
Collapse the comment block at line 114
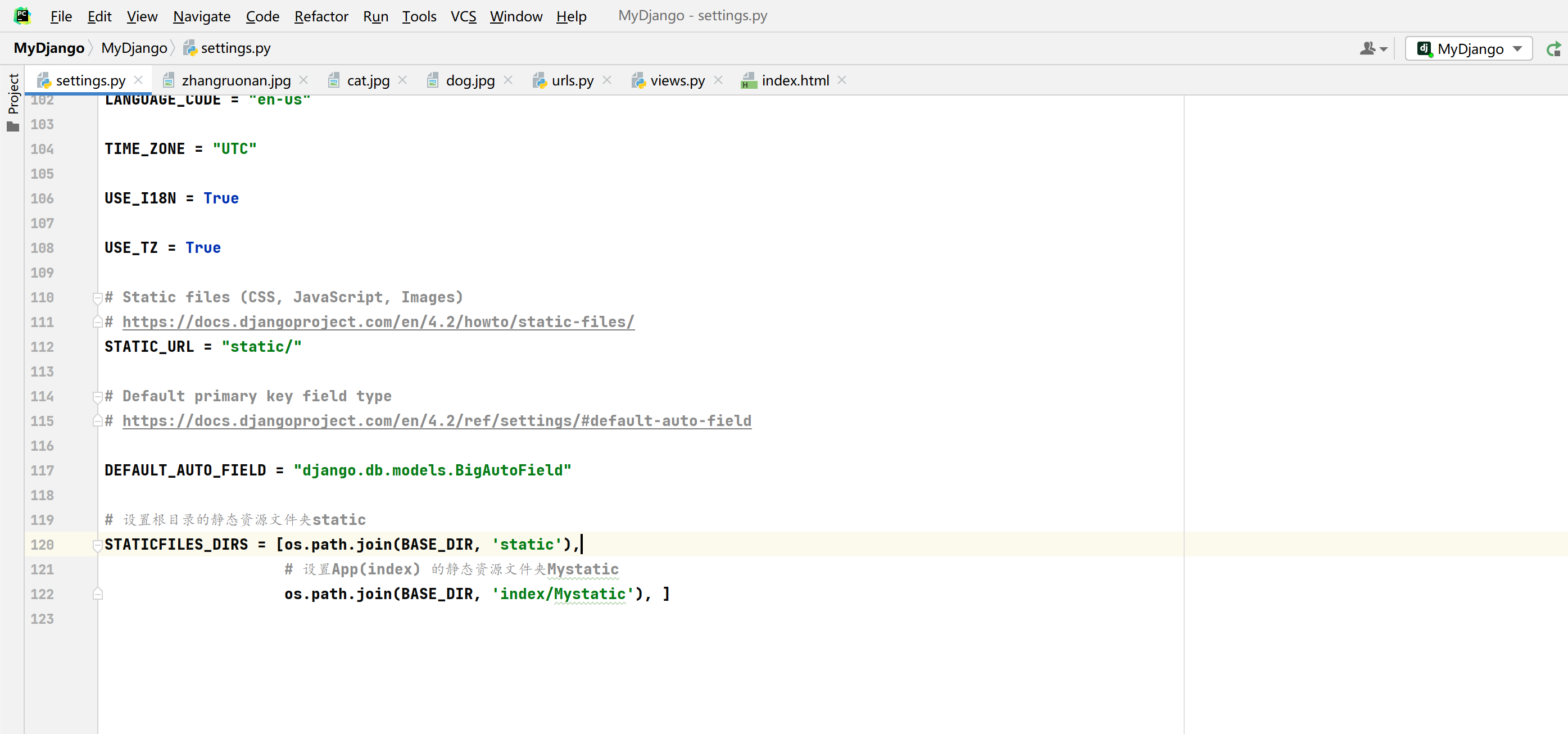coord(97,397)
